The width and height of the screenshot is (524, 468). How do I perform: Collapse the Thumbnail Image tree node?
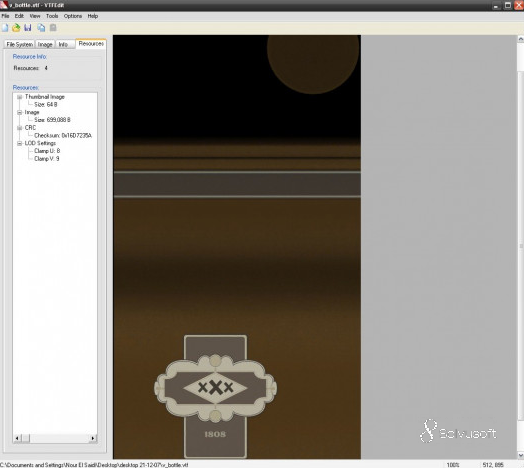pyautogui.click(x=19, y=97)
